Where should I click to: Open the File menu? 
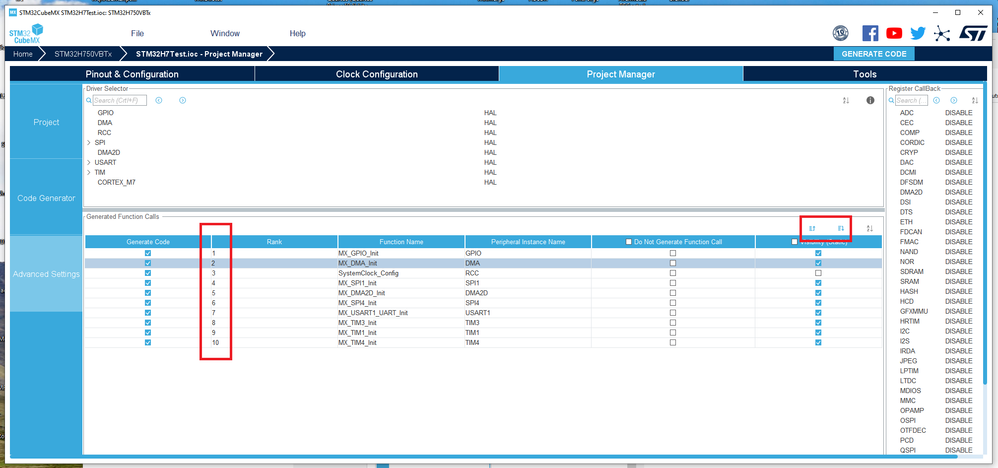pyautogui.click(x=137, y=33)
